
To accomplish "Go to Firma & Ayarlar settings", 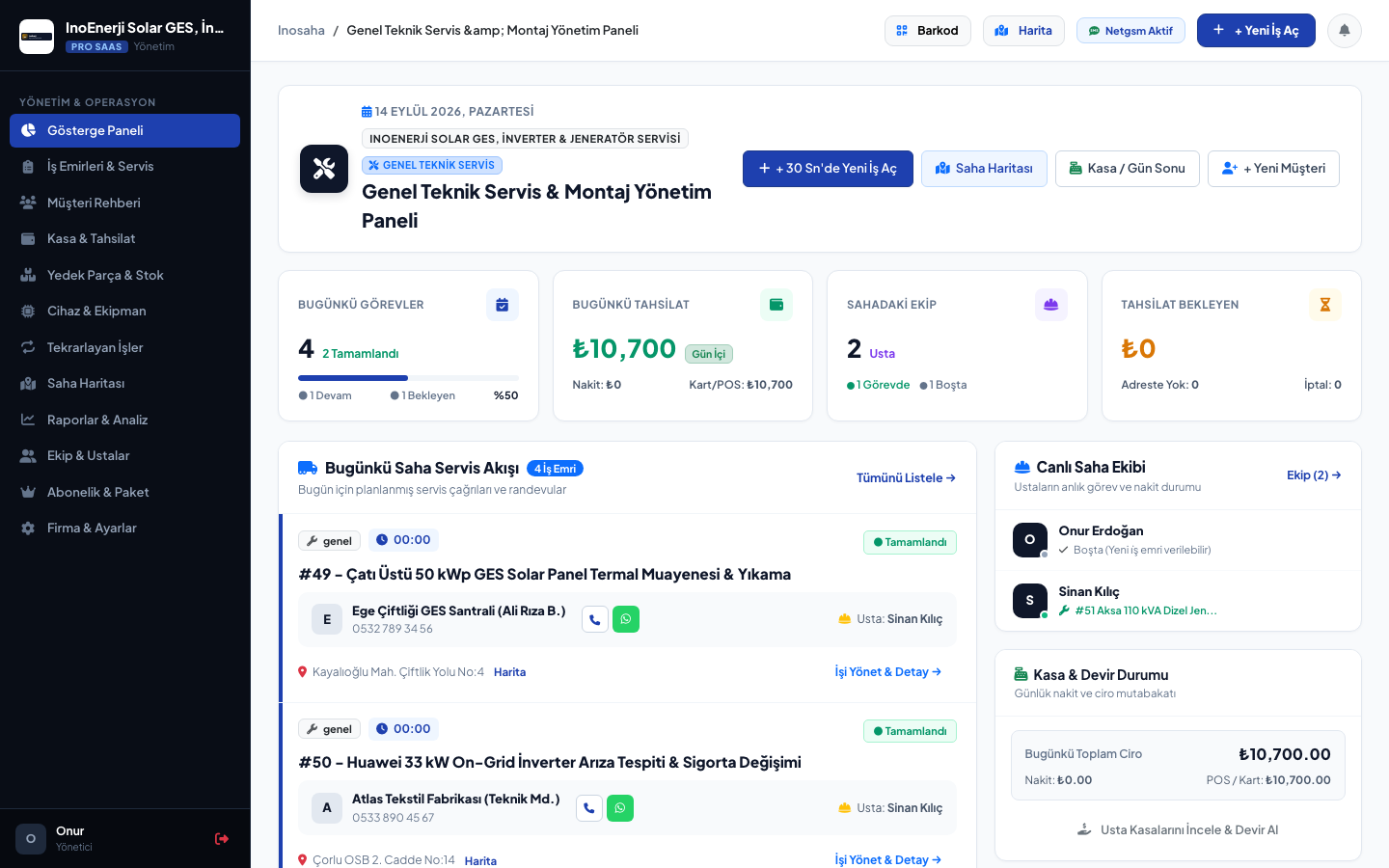I will [124, 529].
